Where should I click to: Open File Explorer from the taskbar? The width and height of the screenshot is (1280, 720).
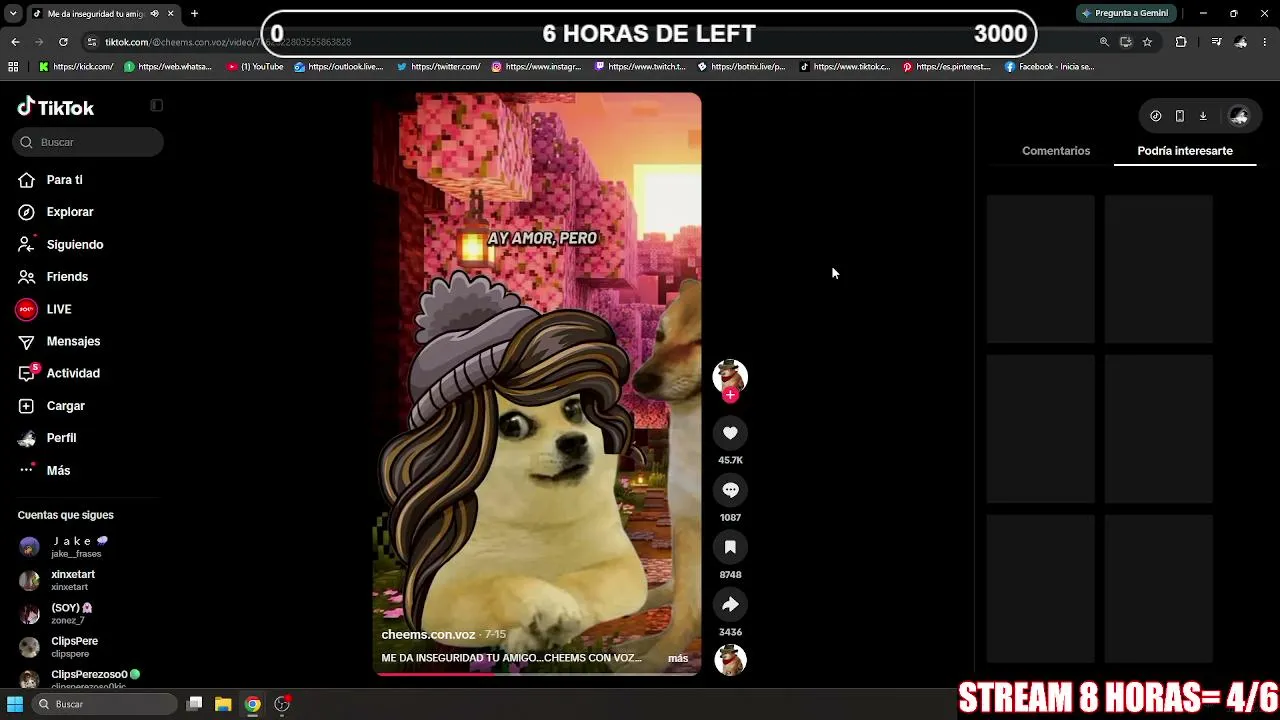coord(223,704)
